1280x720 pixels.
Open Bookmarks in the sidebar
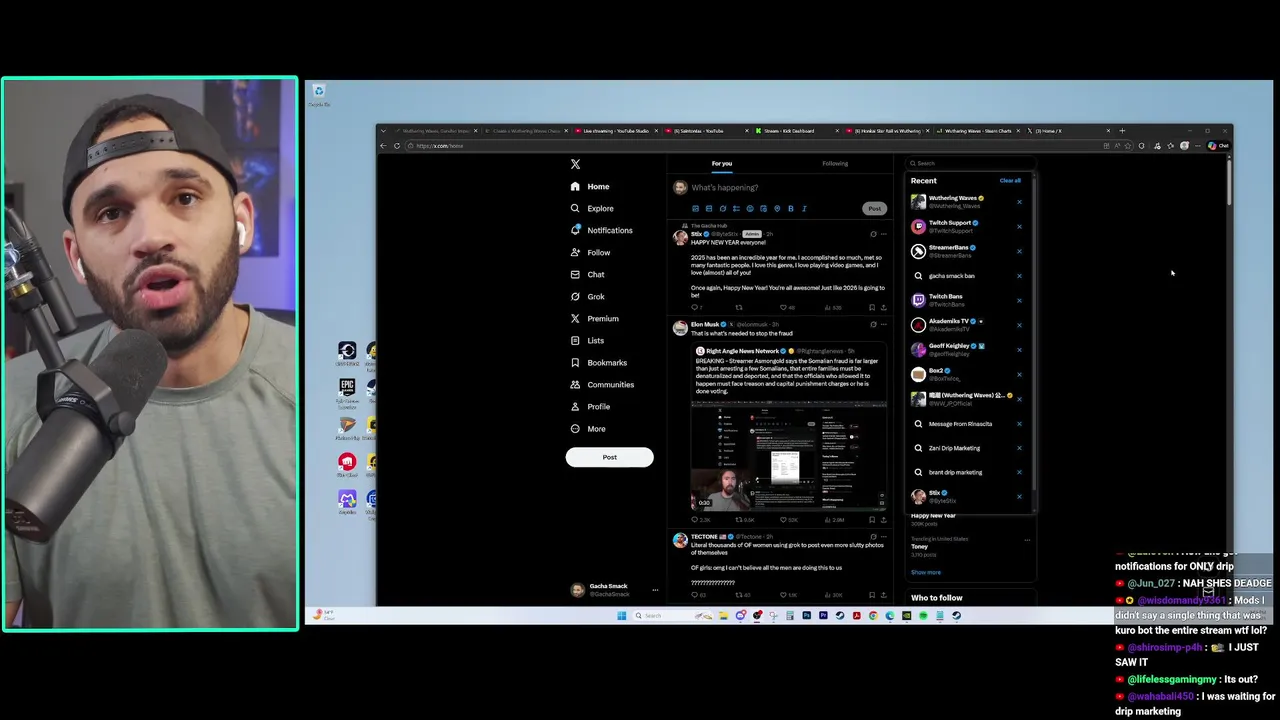point(598,363)
